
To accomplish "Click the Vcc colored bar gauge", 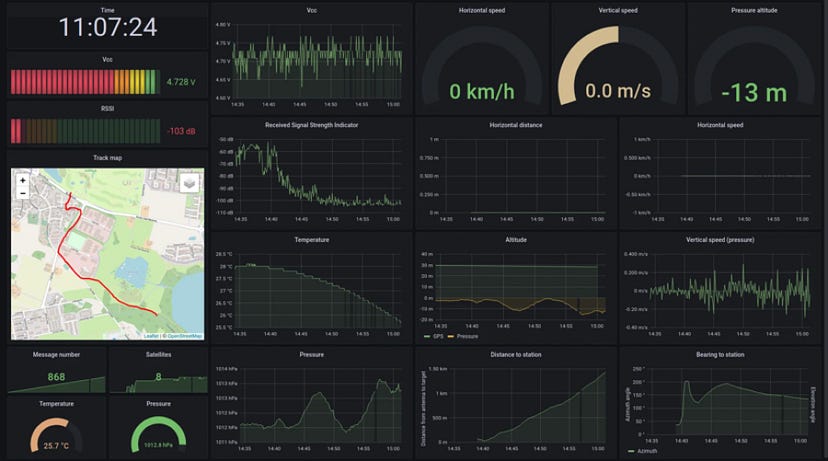I will coord(85,82).
